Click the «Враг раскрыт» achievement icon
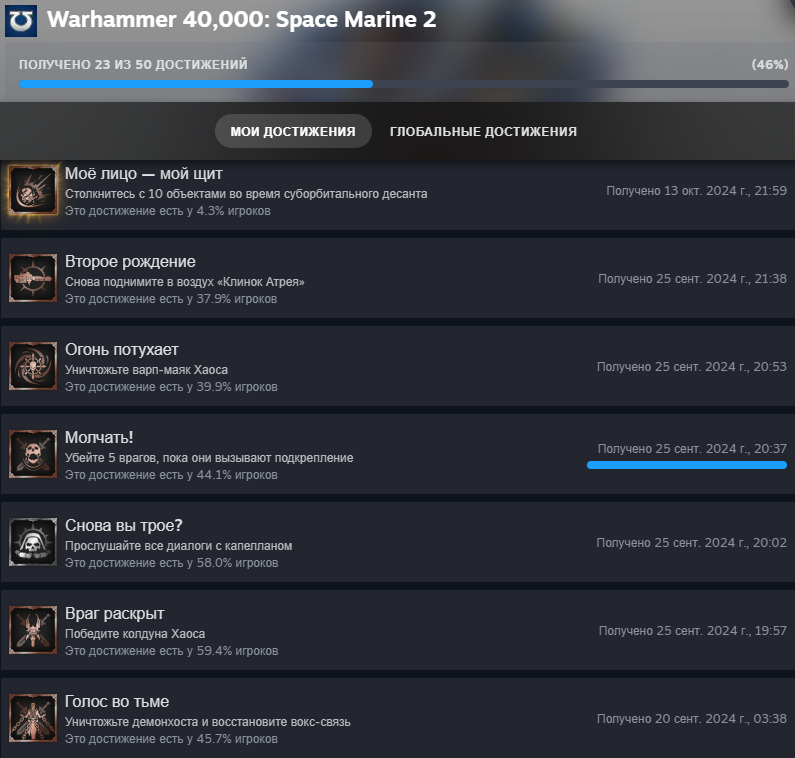Image resolution: width=795 pixels, height=758 pixels. point(33,630)
